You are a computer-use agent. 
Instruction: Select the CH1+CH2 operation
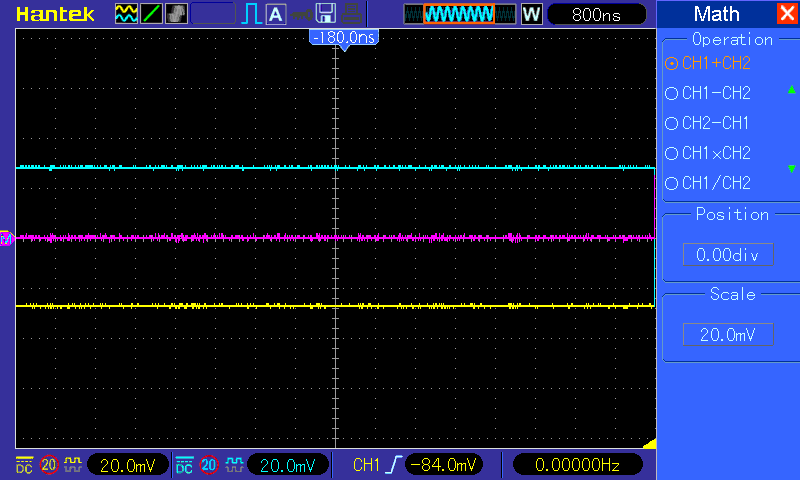pyautogui.click(x=708, y=63)
